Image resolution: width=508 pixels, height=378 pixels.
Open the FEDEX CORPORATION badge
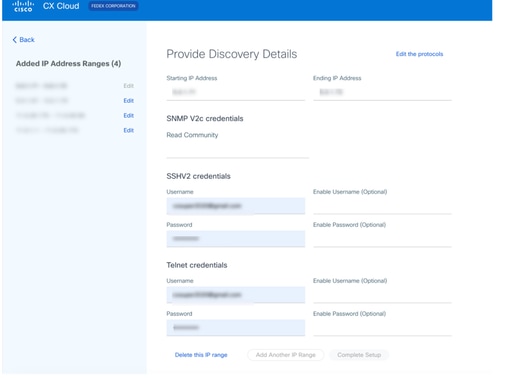click(x=113, y=6)
